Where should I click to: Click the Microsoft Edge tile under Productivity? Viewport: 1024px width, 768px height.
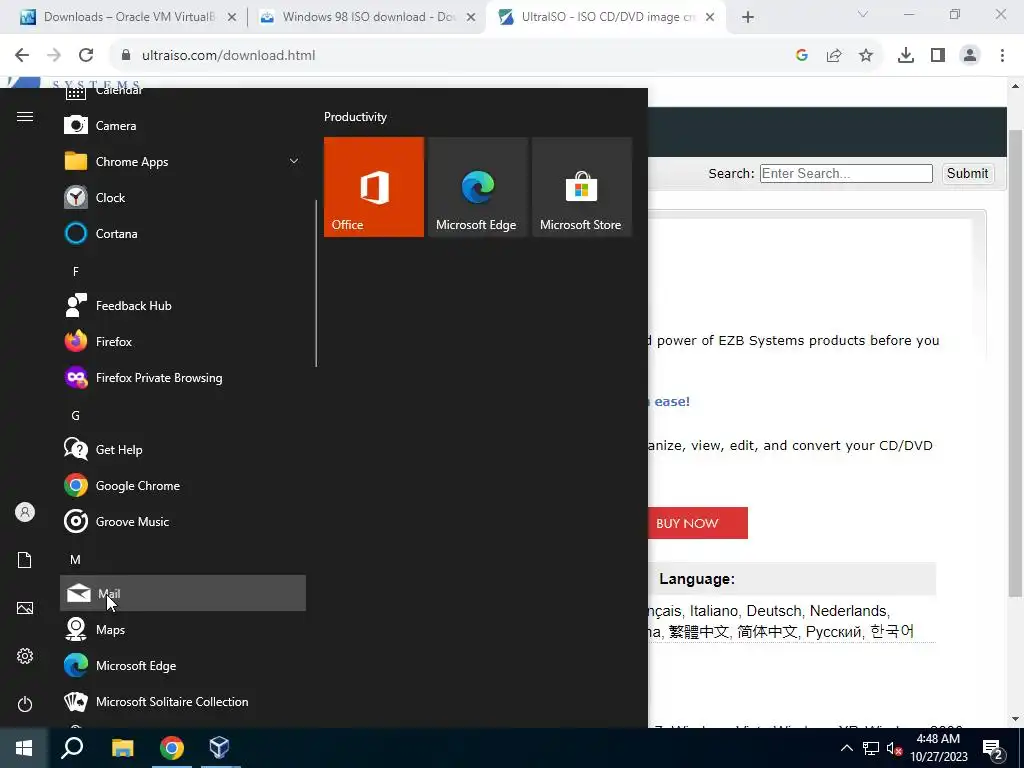point(477,187)
